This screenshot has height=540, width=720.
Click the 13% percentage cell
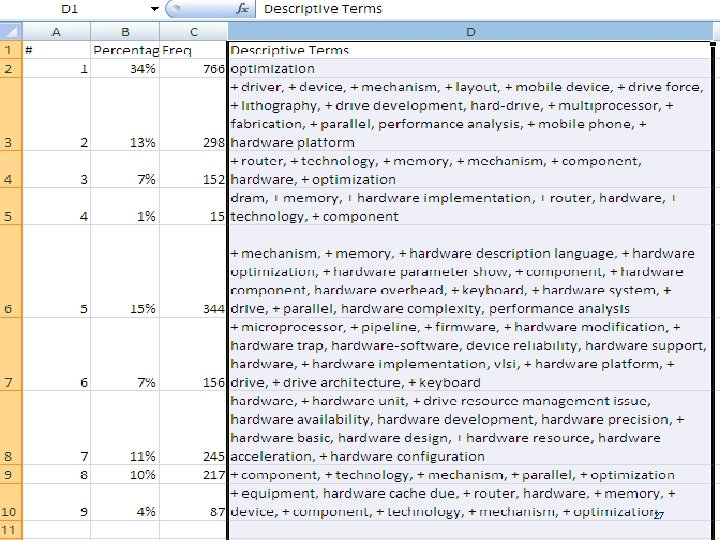(125, 114)
